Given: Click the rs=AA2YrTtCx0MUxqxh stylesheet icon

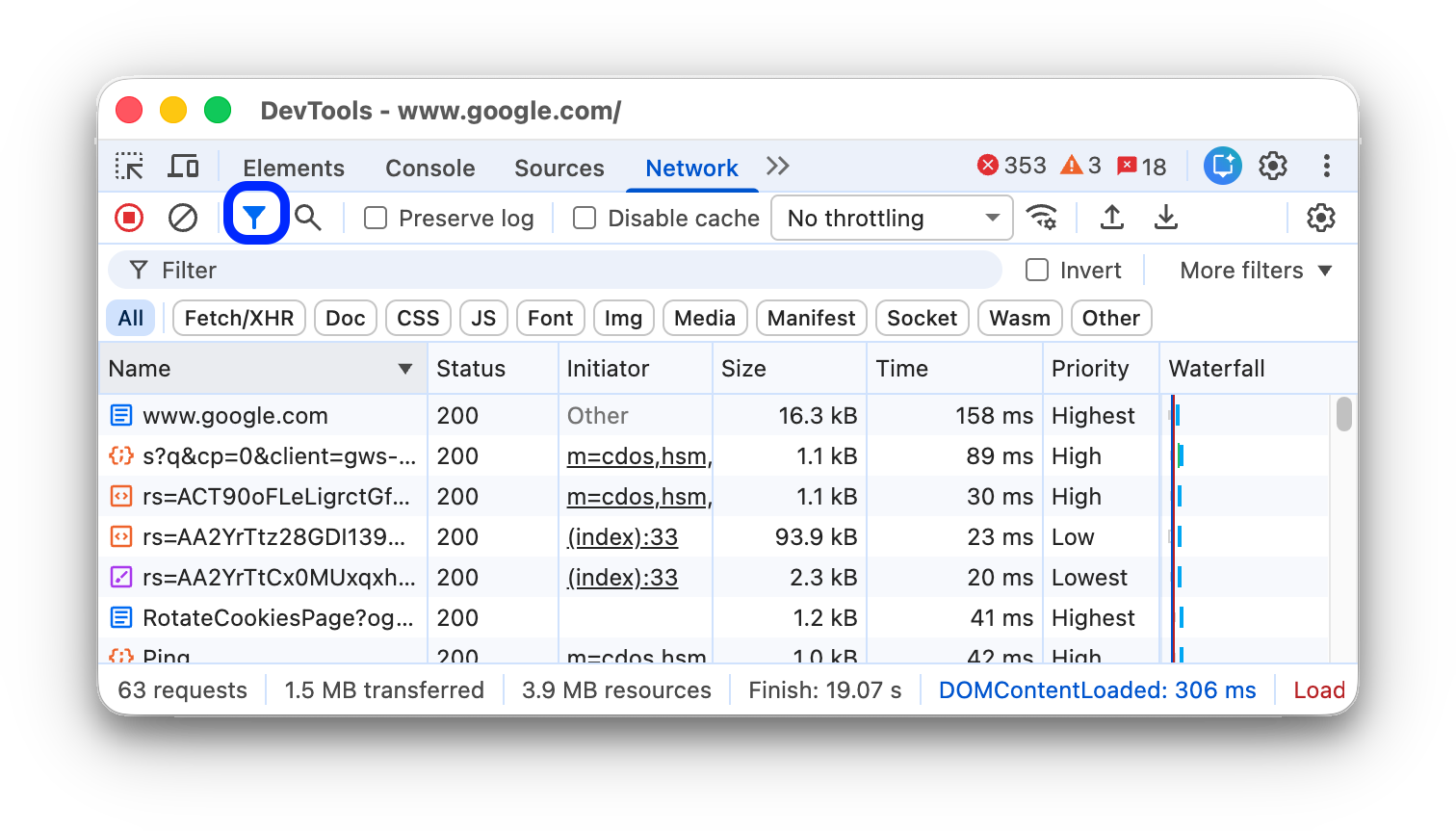Looking at the screenshot, I should coord(121,577).
